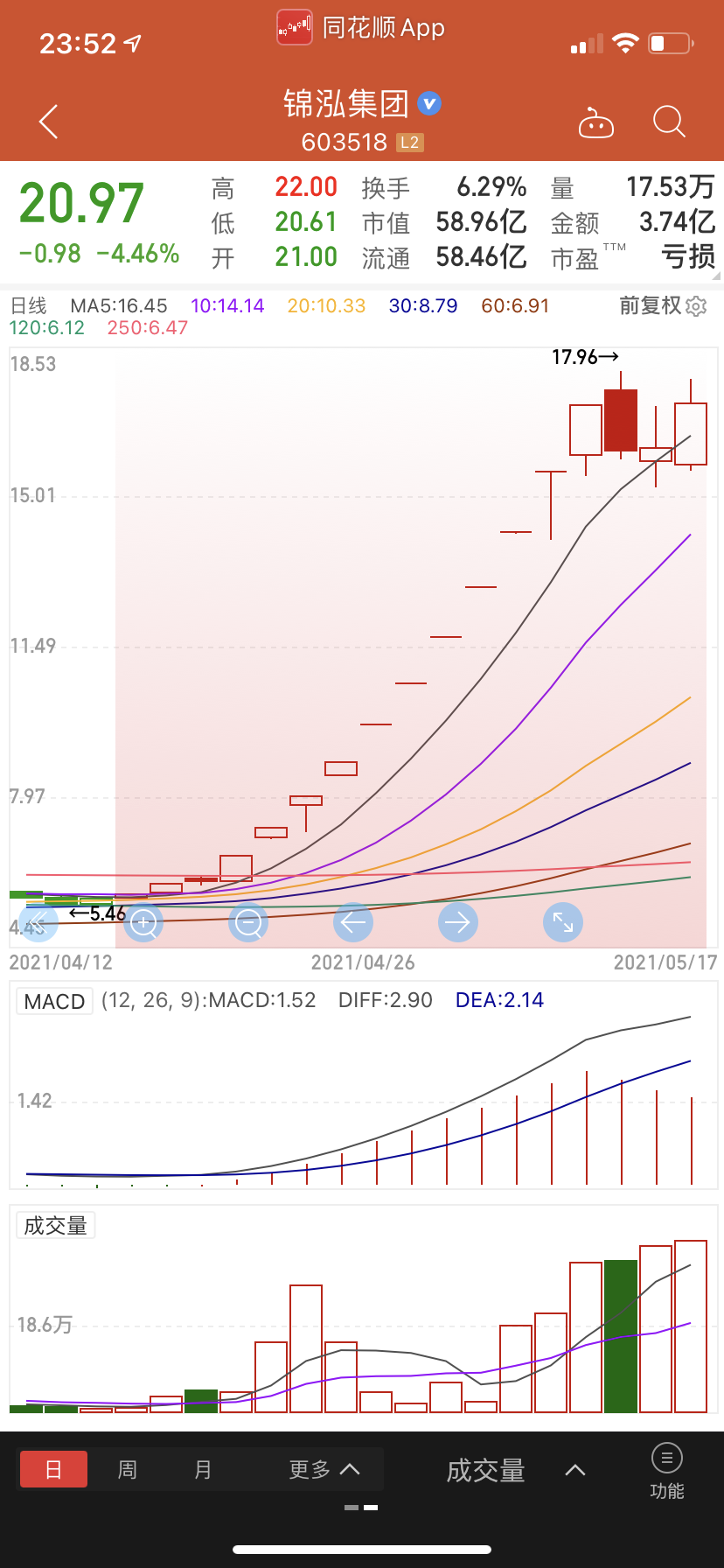The width and height of the screenshot is (724, 1568).
Task: Return to 同花顺 App via status bar
Action: click(x=361, y=28)
